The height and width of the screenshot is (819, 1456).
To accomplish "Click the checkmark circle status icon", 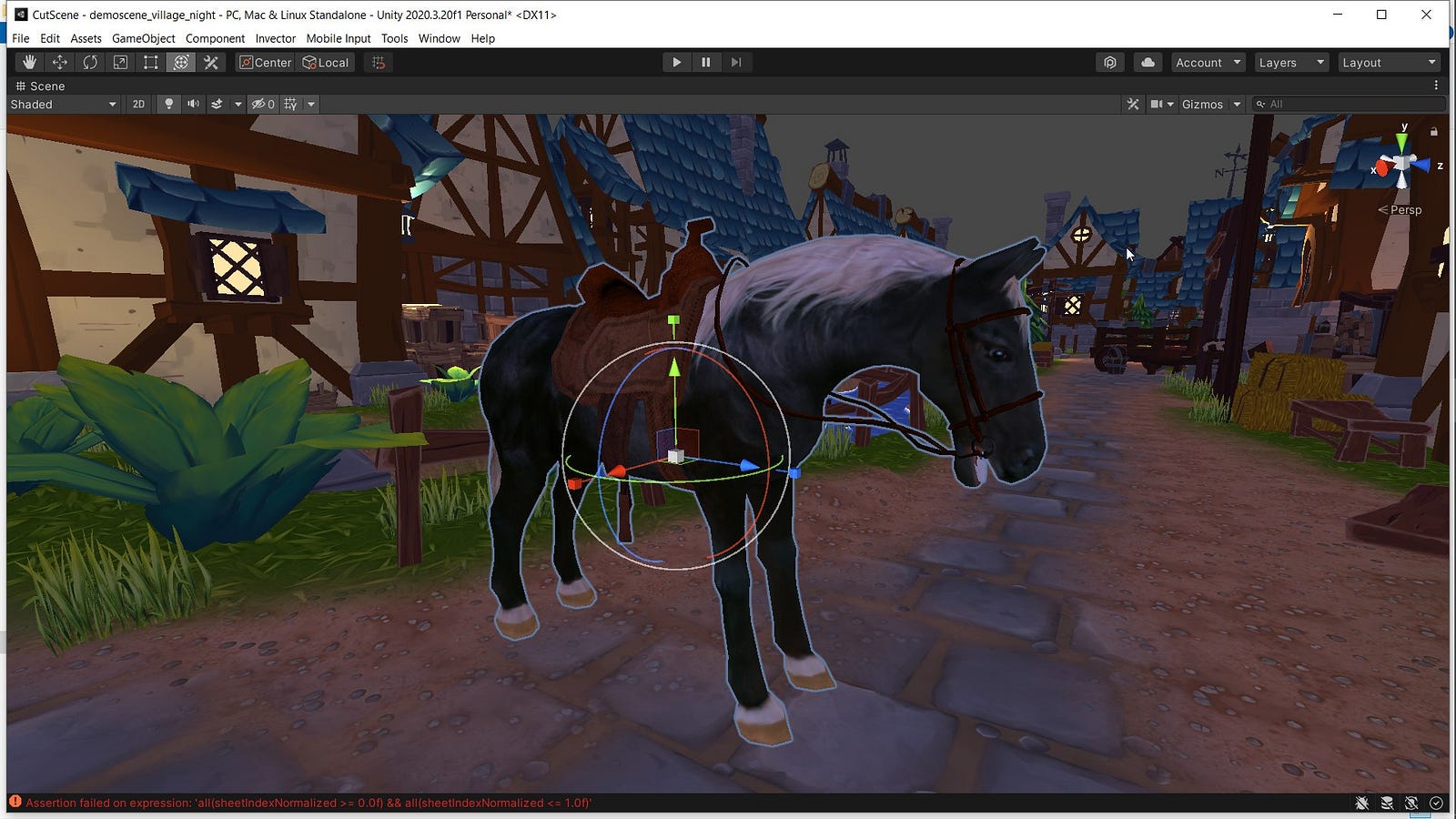I will tap(1436, 803).
